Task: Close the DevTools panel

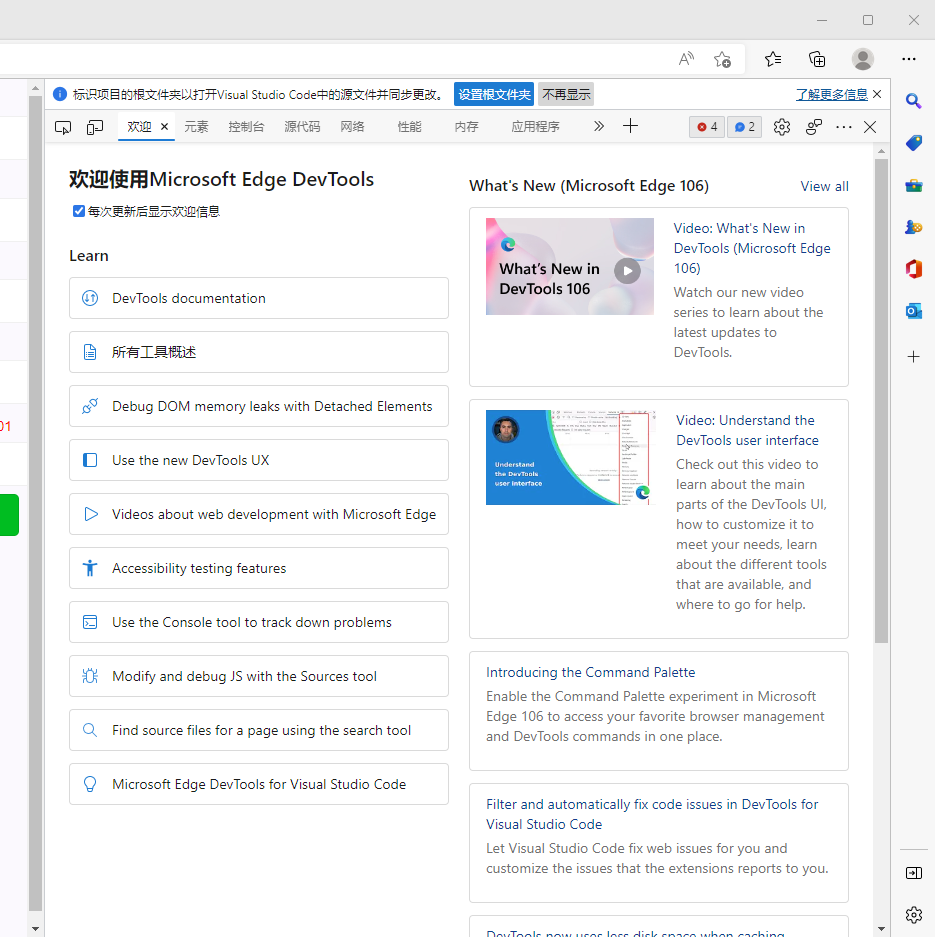Action: coord(870,127)
